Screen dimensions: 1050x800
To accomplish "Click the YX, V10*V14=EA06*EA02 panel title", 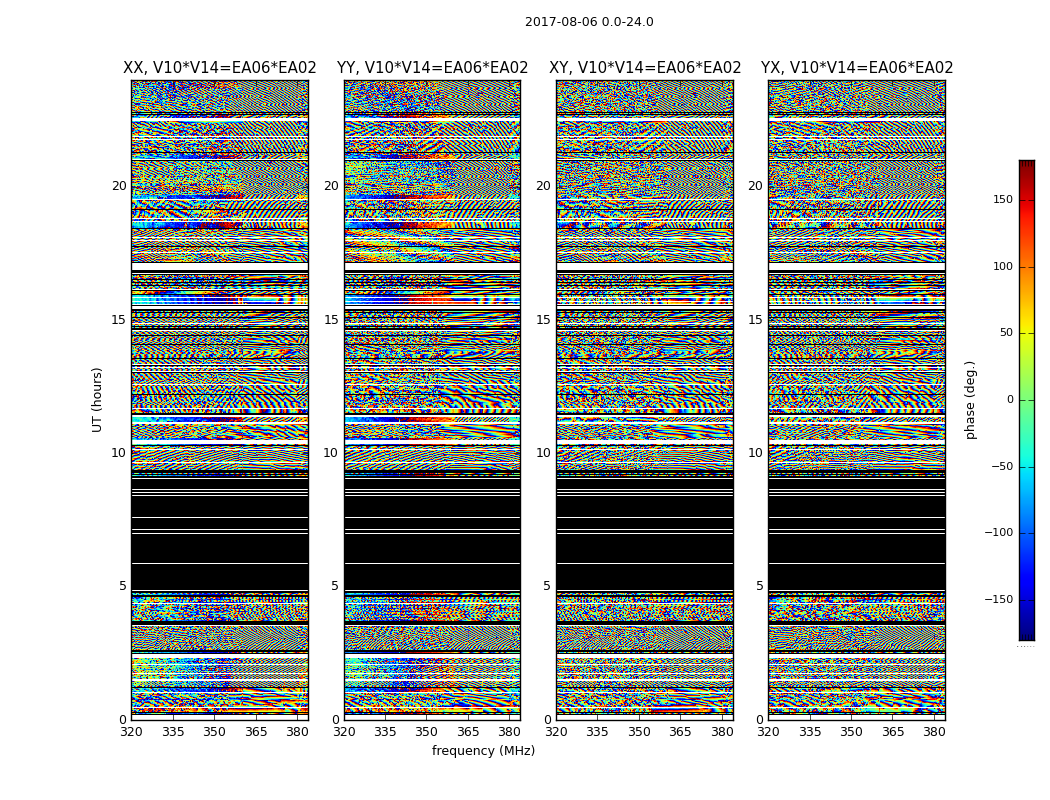I will coord(856,68).
